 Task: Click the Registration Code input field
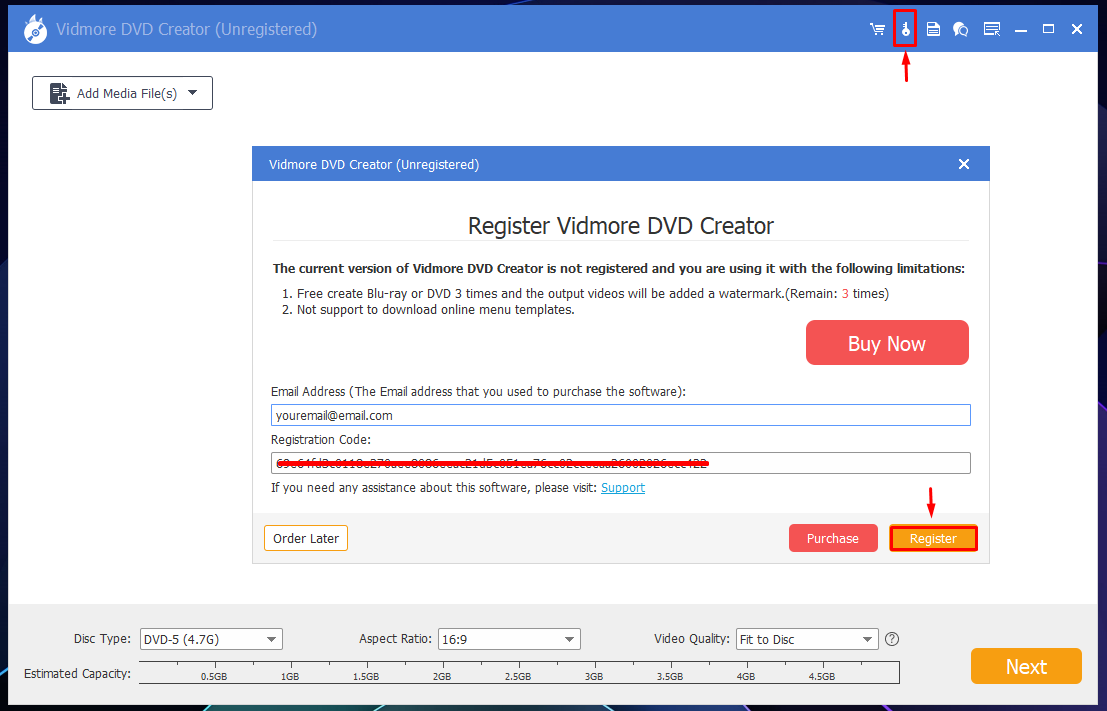621,463
